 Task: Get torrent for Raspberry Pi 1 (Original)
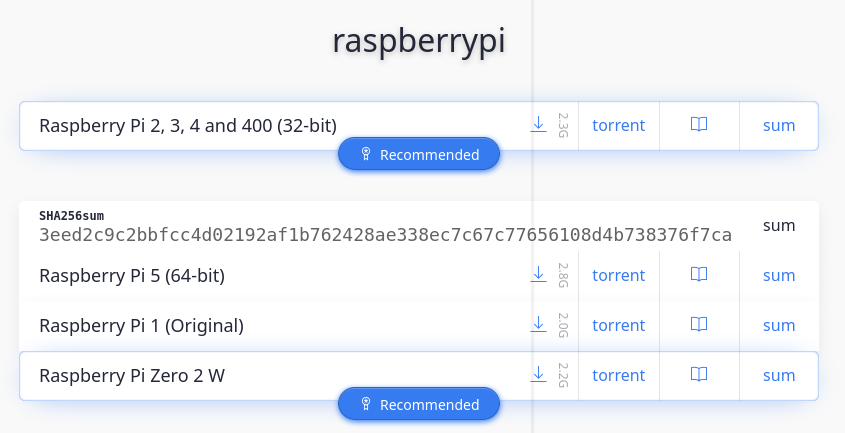[x=619, y=325]
